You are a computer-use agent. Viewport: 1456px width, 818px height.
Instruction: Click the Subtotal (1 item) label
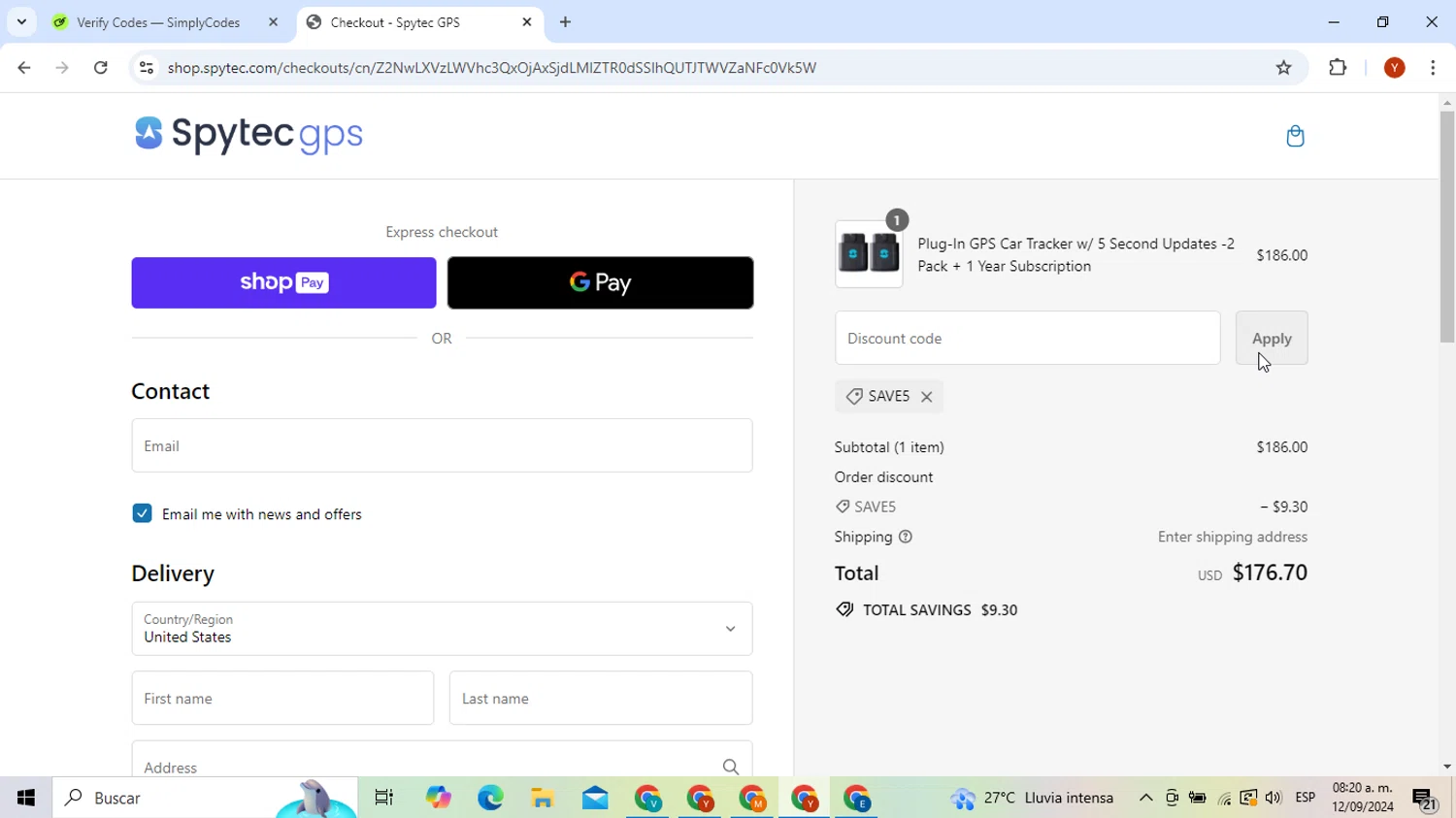click(x=889, y=447)
